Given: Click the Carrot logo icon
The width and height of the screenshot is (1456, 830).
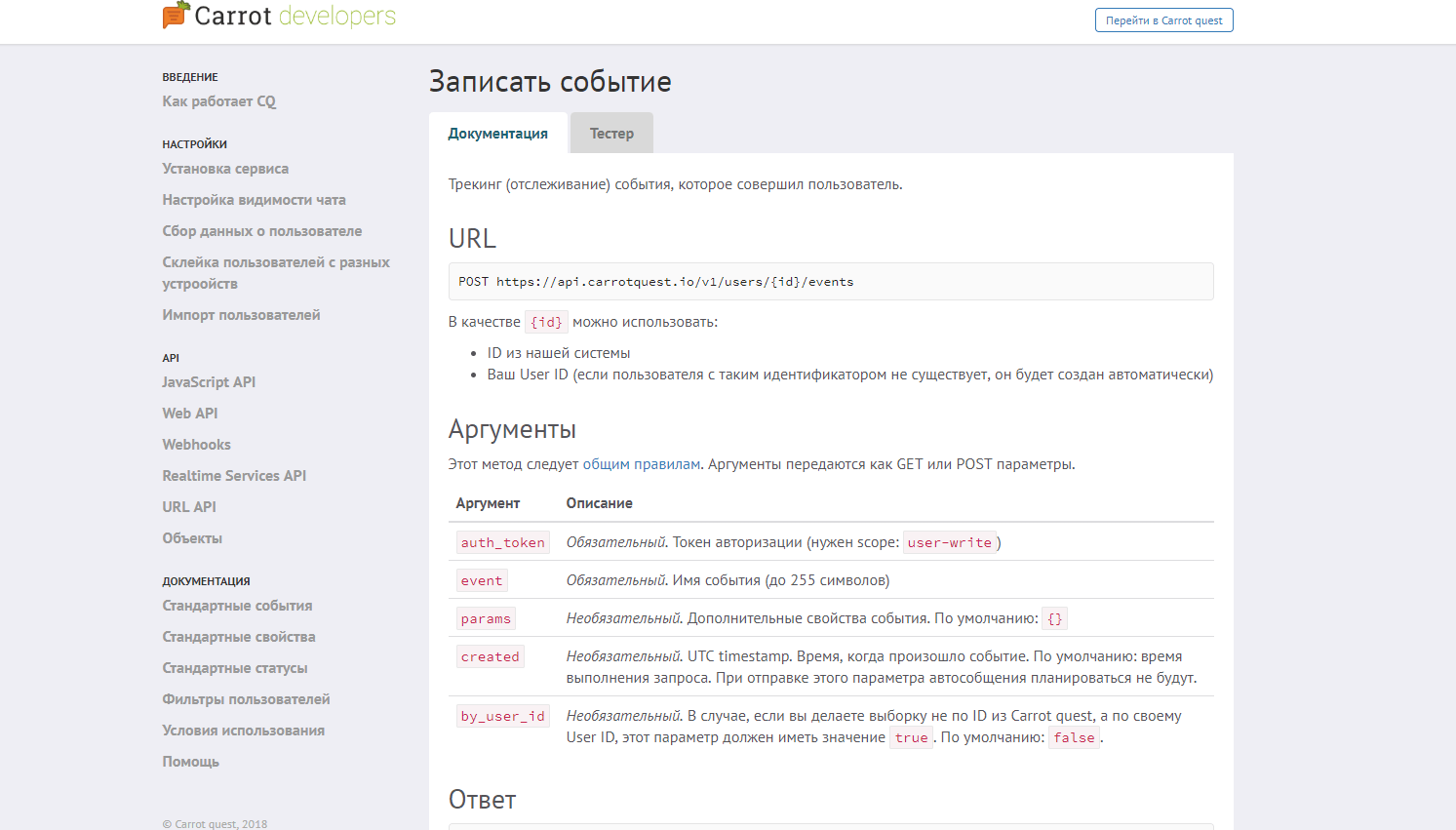Looking at the screenshot, I should point(176,15).
